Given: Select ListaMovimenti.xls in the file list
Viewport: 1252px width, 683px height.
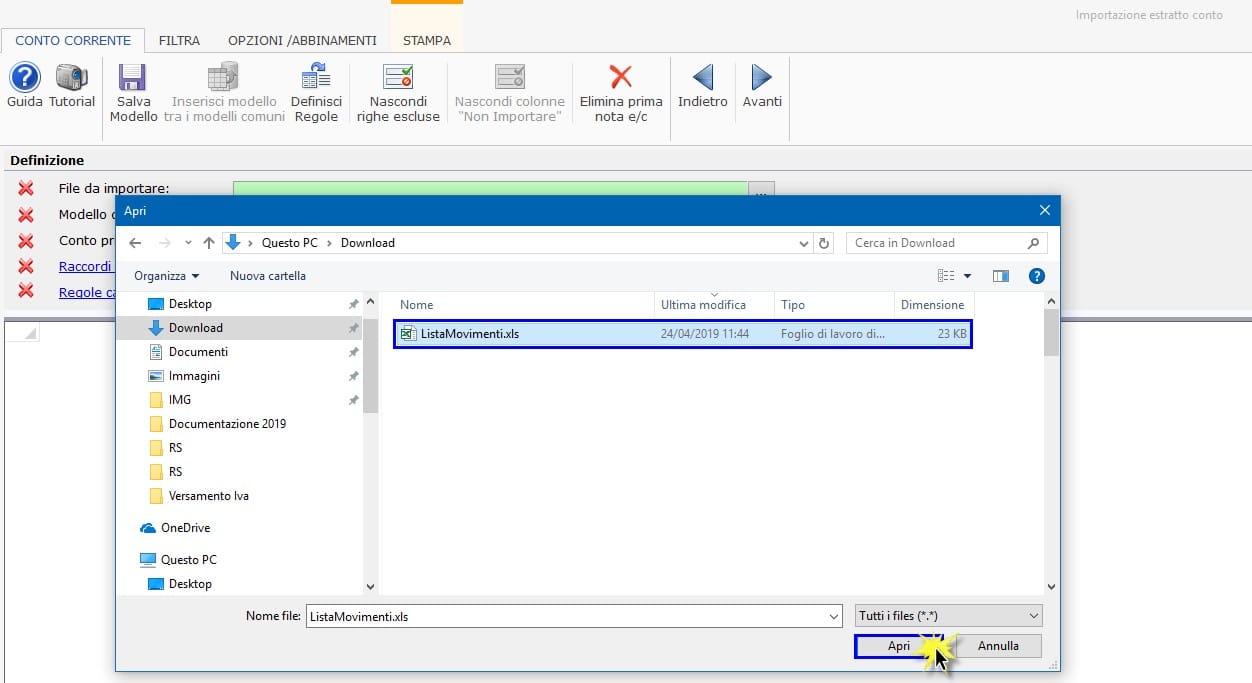Looking at the screenshot, I should click(470, 334).
